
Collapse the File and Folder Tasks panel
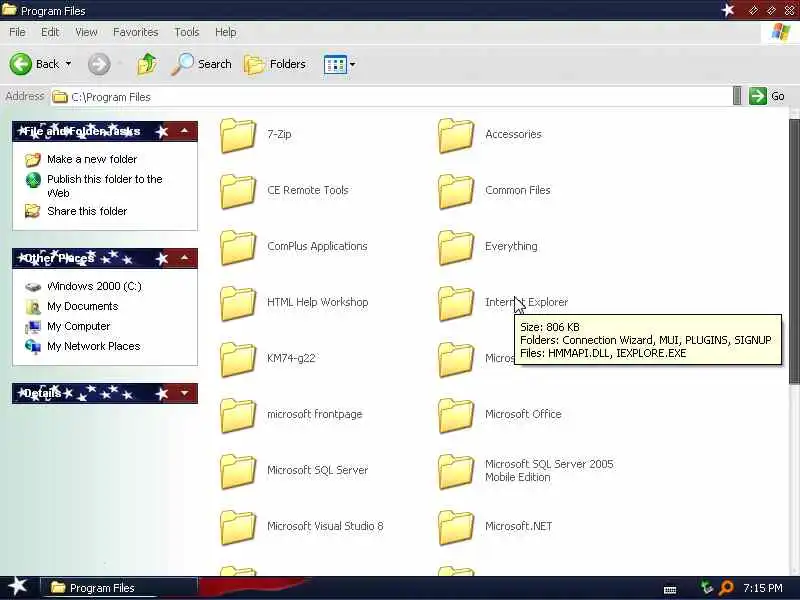[184, 131]
